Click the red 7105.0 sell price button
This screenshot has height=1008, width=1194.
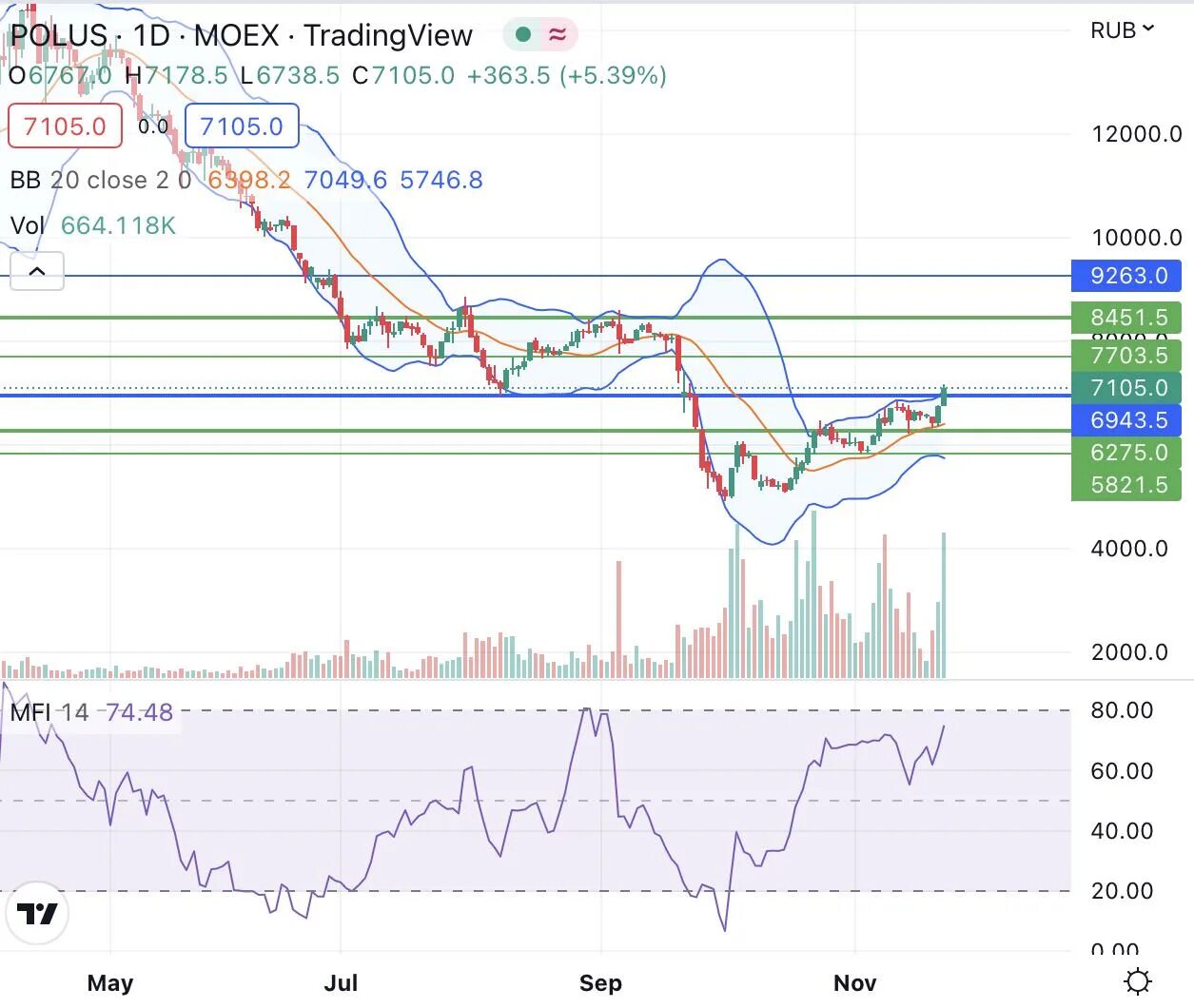[x=65, y=126]
